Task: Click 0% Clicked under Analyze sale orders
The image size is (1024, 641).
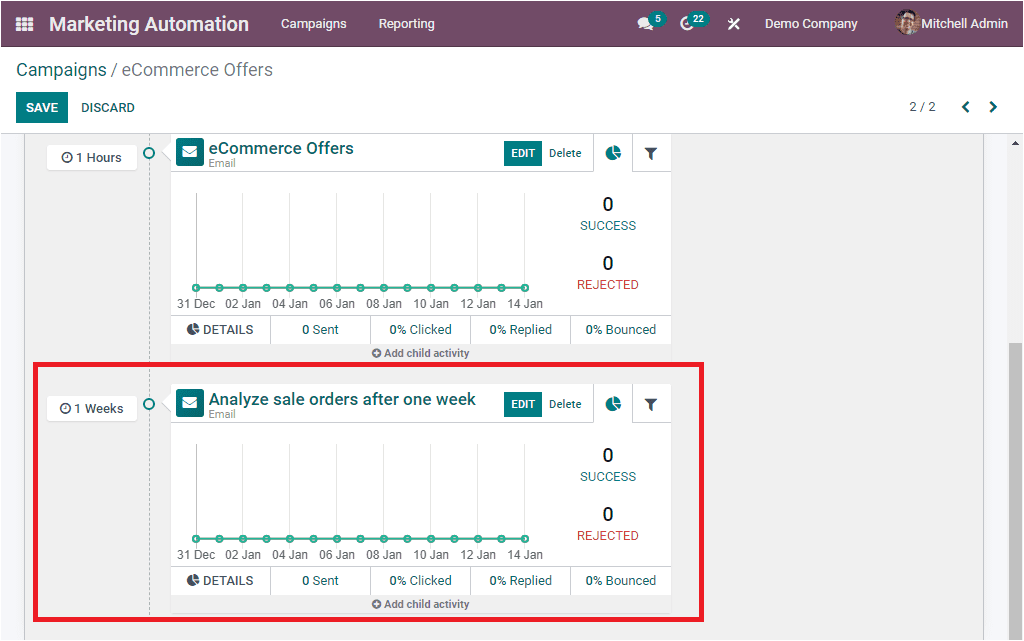Action: (x=421, y=580)
